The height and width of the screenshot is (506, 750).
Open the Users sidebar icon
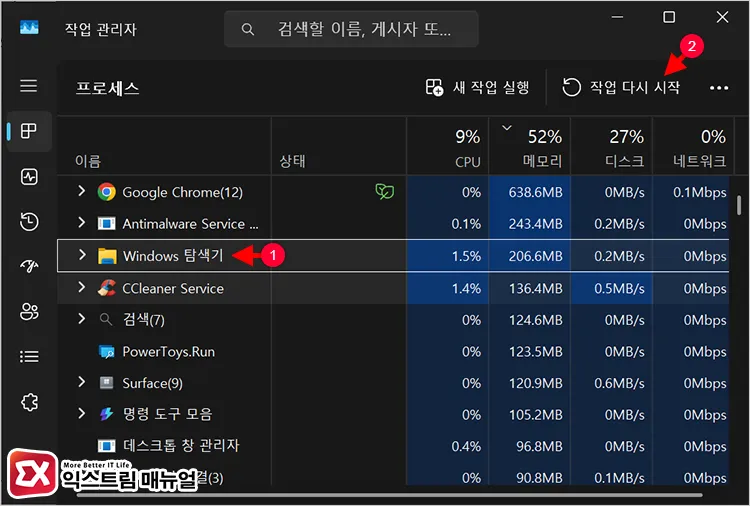click(29, 312)
